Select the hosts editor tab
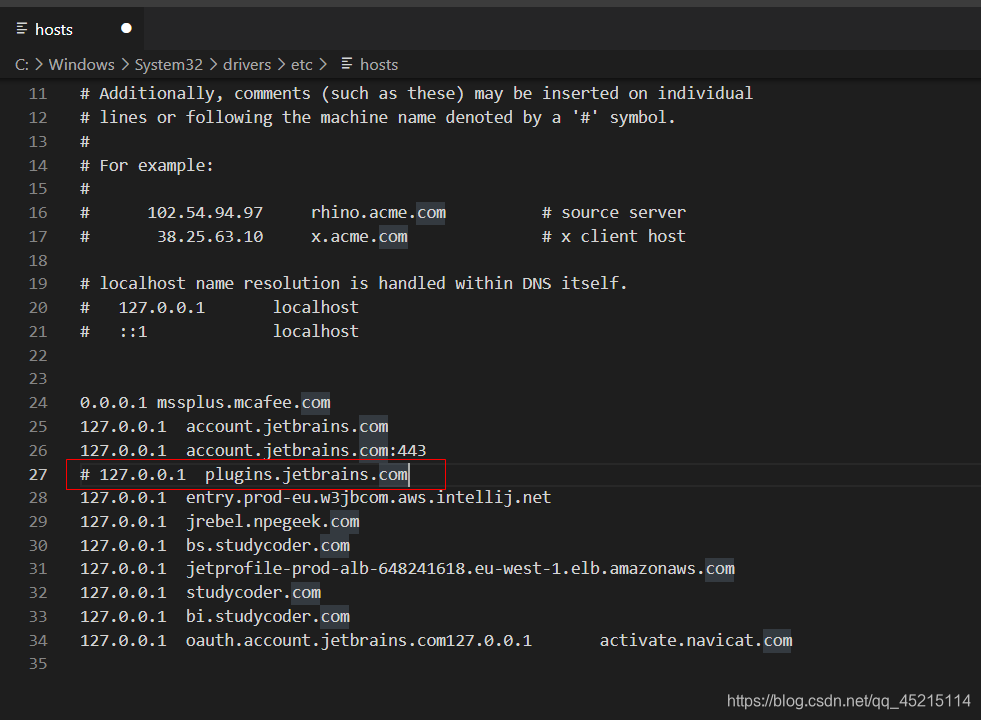The height and width of the screenshot is (720, 981). coord(72,29)
